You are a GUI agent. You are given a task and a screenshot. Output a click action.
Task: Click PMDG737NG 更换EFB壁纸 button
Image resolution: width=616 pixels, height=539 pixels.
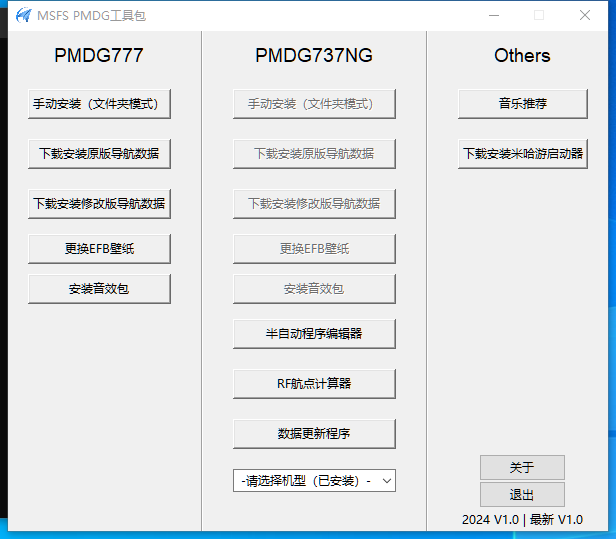point(314,249)
